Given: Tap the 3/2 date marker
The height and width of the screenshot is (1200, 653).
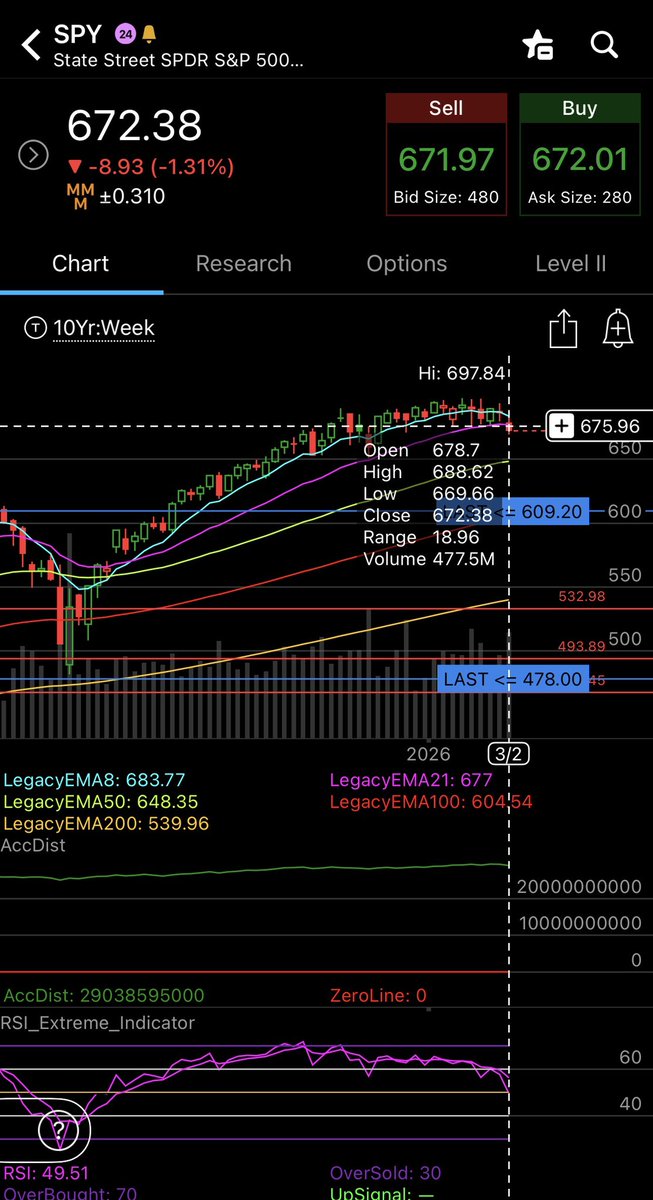Looking at the screenshot, I should 509,754.
